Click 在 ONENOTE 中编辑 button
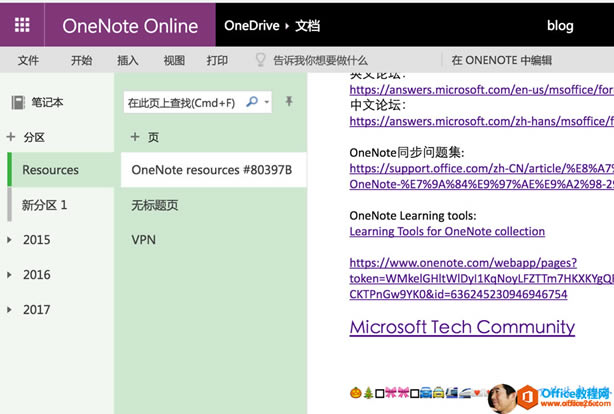The width and height of the screenshot is (614, 414). coord(502,60)
